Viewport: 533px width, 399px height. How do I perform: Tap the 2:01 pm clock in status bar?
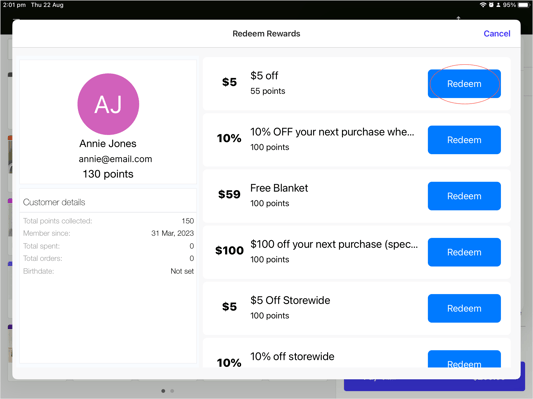tap(14, 5)
